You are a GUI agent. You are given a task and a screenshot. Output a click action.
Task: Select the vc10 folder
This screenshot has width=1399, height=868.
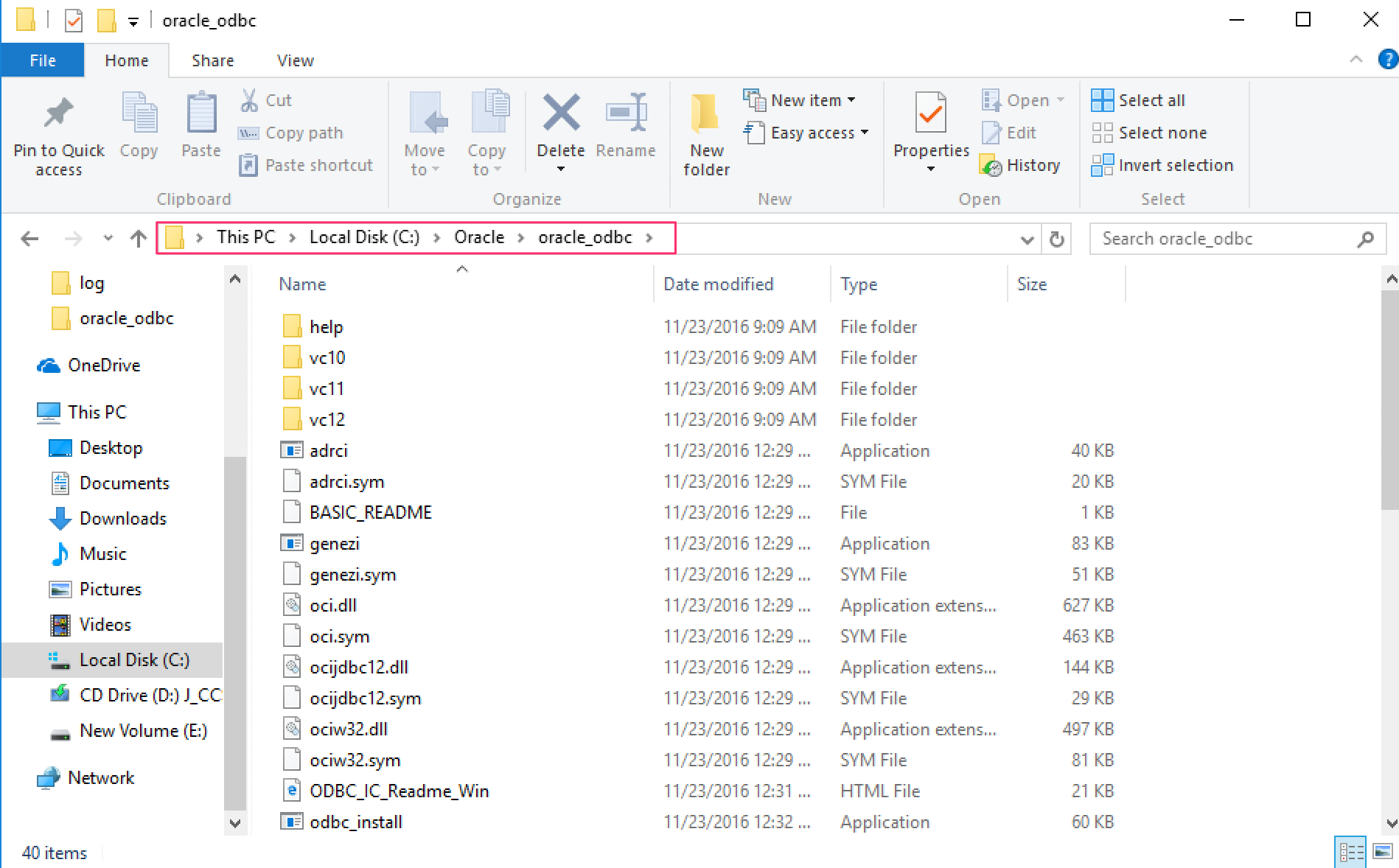click(327, 358)
